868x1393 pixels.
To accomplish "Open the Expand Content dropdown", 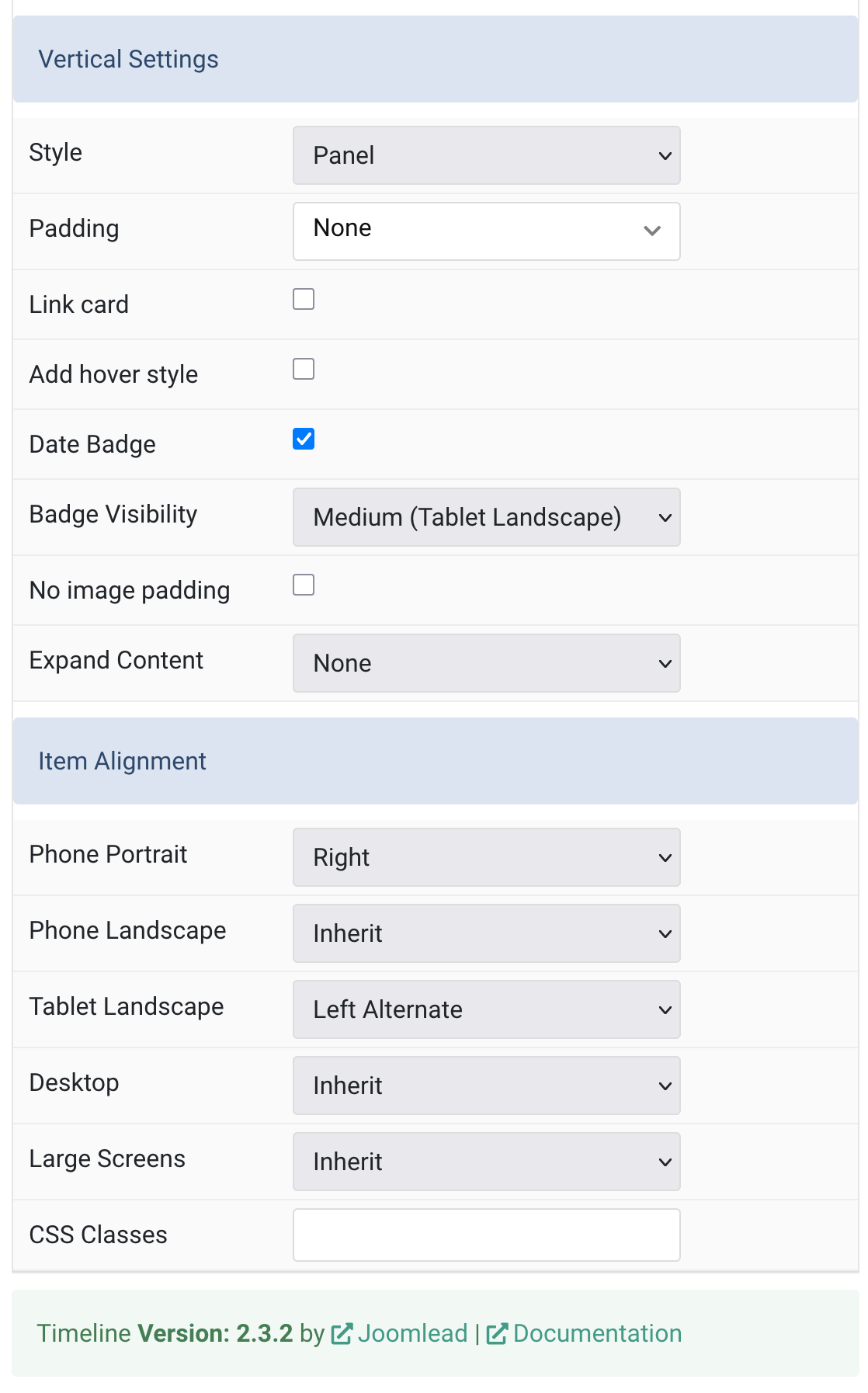I will coord(487,663).
